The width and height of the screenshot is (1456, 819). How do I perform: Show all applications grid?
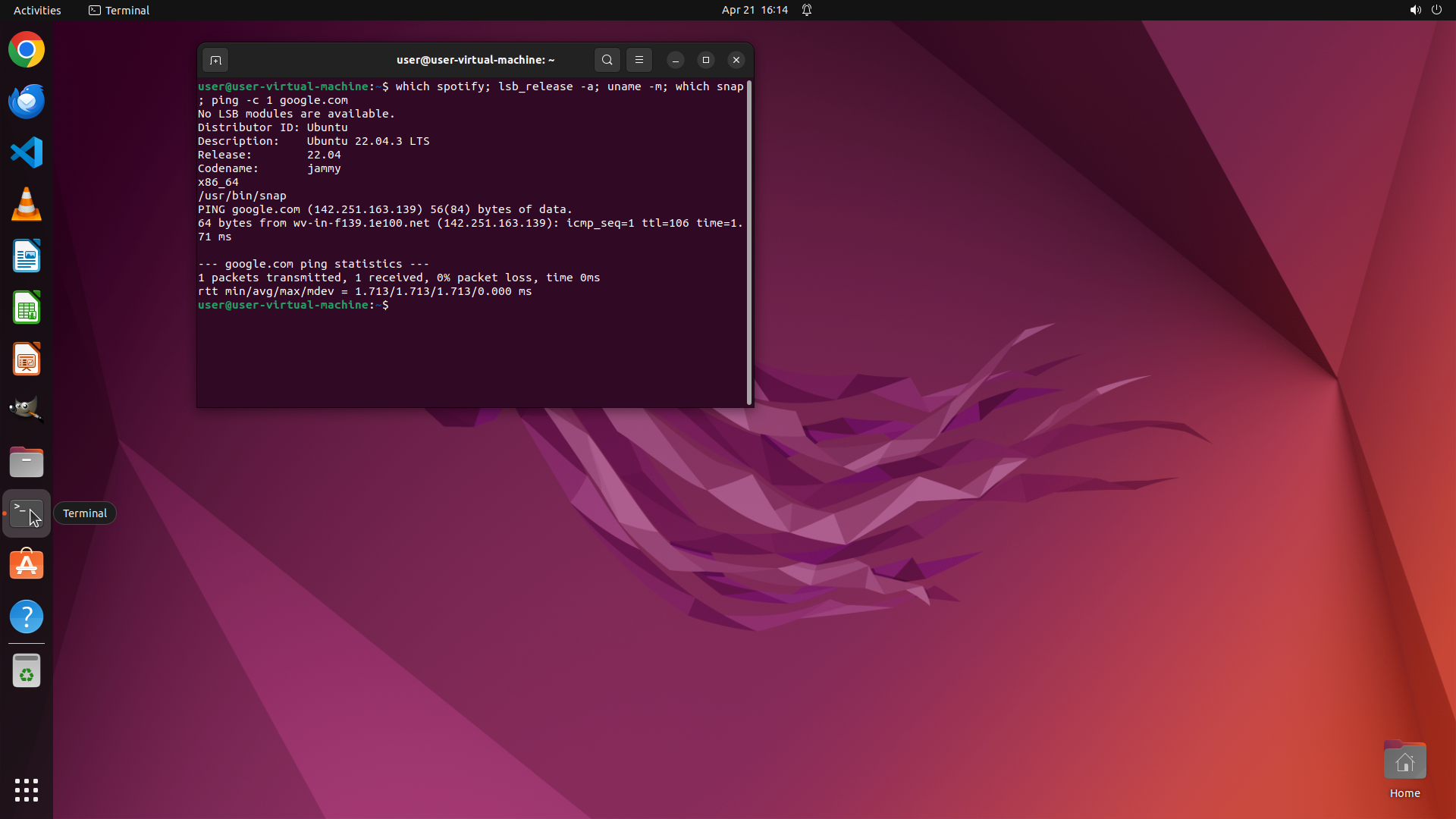coord(27,790)
